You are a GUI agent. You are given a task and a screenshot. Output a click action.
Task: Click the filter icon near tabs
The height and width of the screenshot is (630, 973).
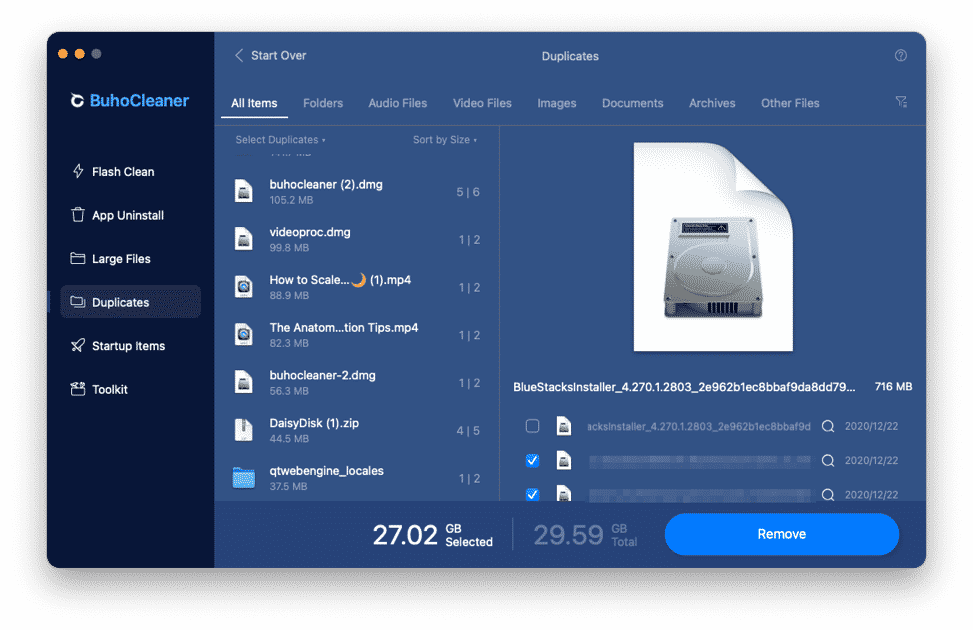coord(900,101)
